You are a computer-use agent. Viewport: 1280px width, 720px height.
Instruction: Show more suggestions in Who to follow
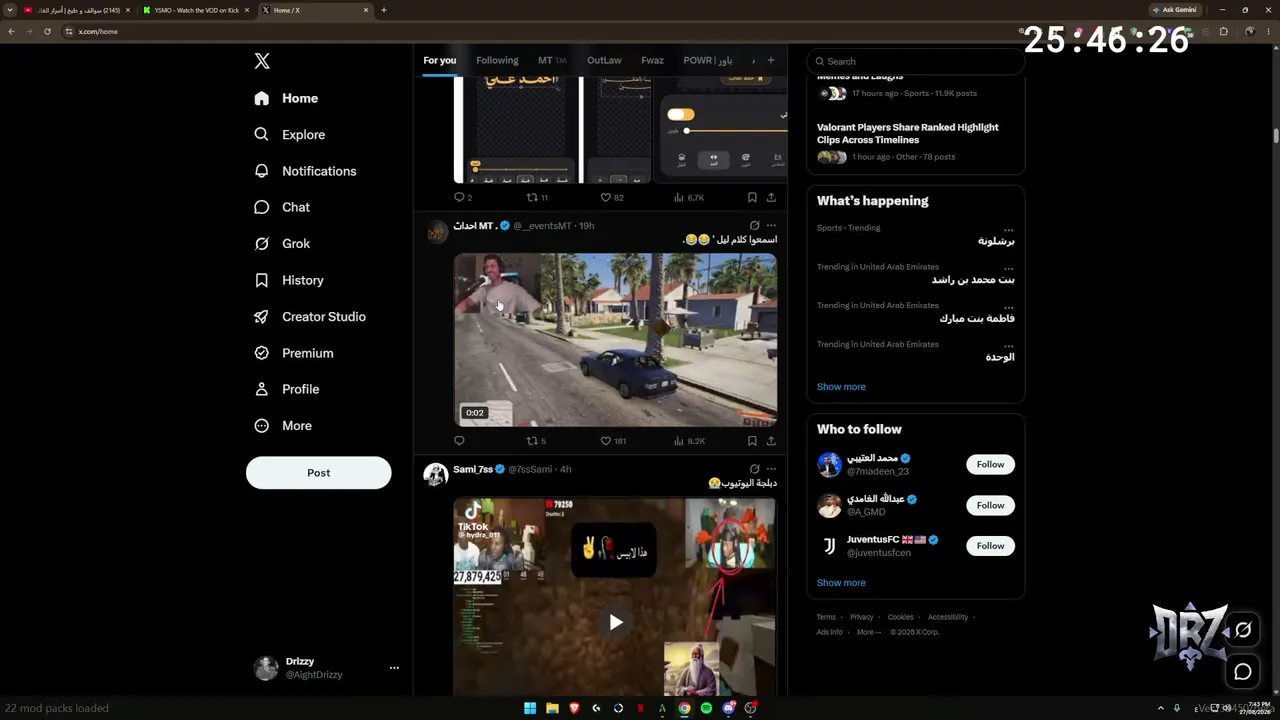[x=841, y=583]
